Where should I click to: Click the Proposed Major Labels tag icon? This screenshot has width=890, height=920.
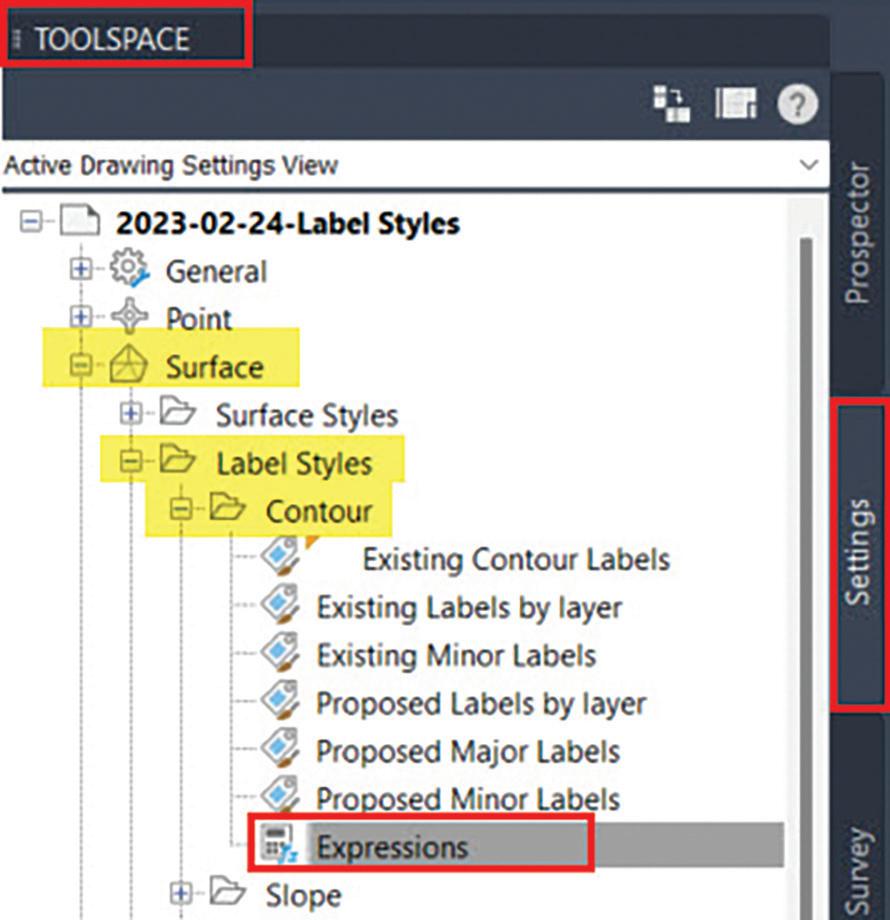(280, 749)
